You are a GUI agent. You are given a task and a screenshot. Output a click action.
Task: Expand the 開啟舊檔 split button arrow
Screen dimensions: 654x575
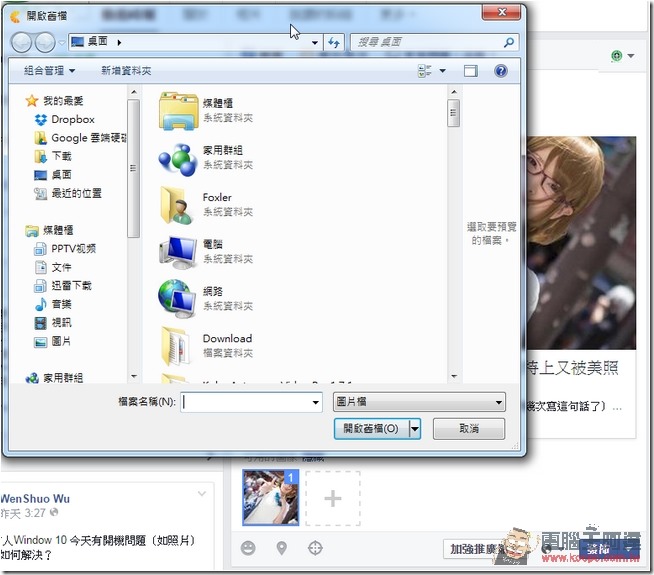pyautogui.click(x=415, y=429)
